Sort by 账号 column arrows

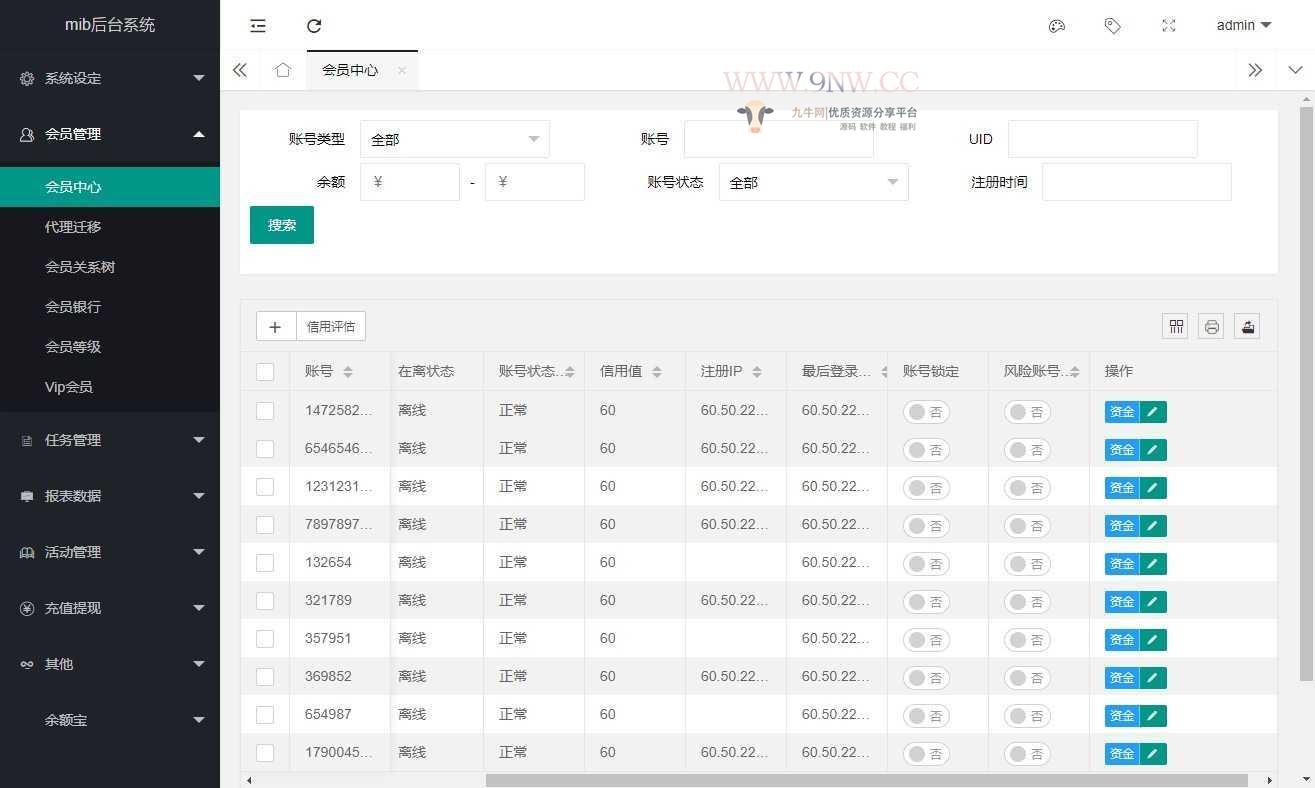[x=348, y=372]
